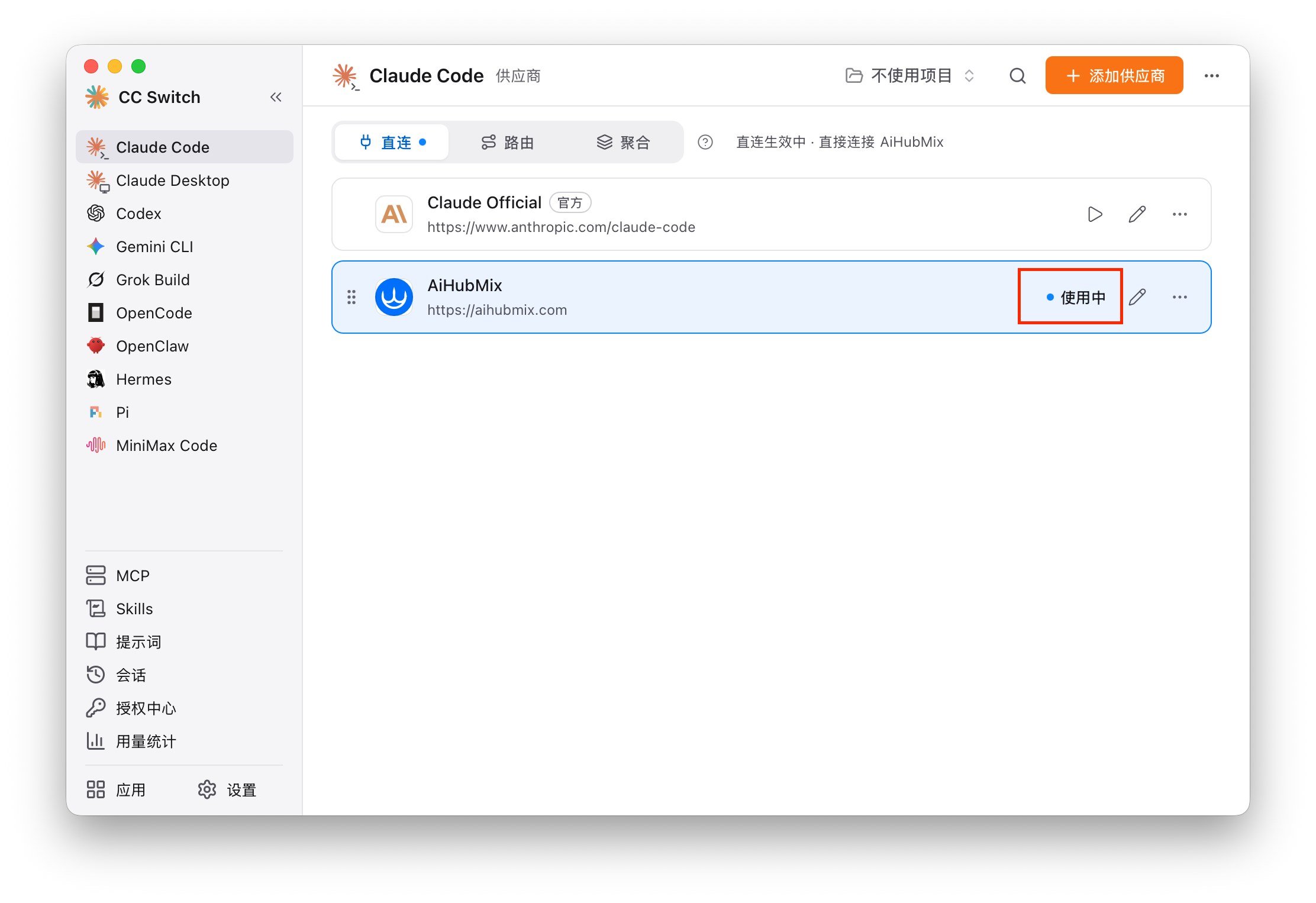This screenshot has width=1316, height=903.
Task: Click the search icon in header
Action: (1017, 76)
